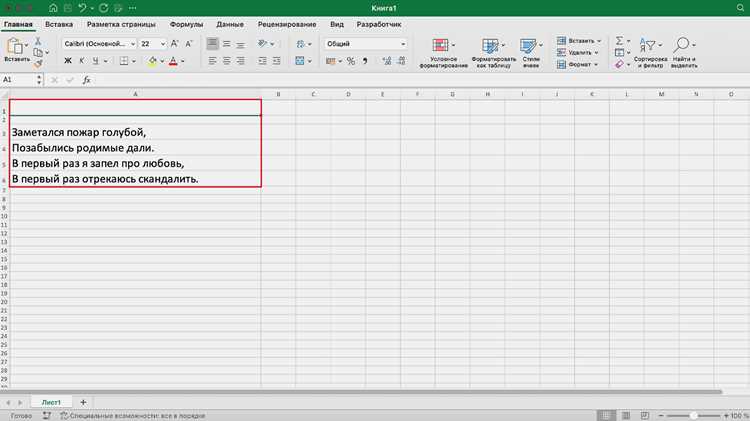Click the Home icon in title bar
The height and width of the screenshot is (421, 750).
coord(53,8)
